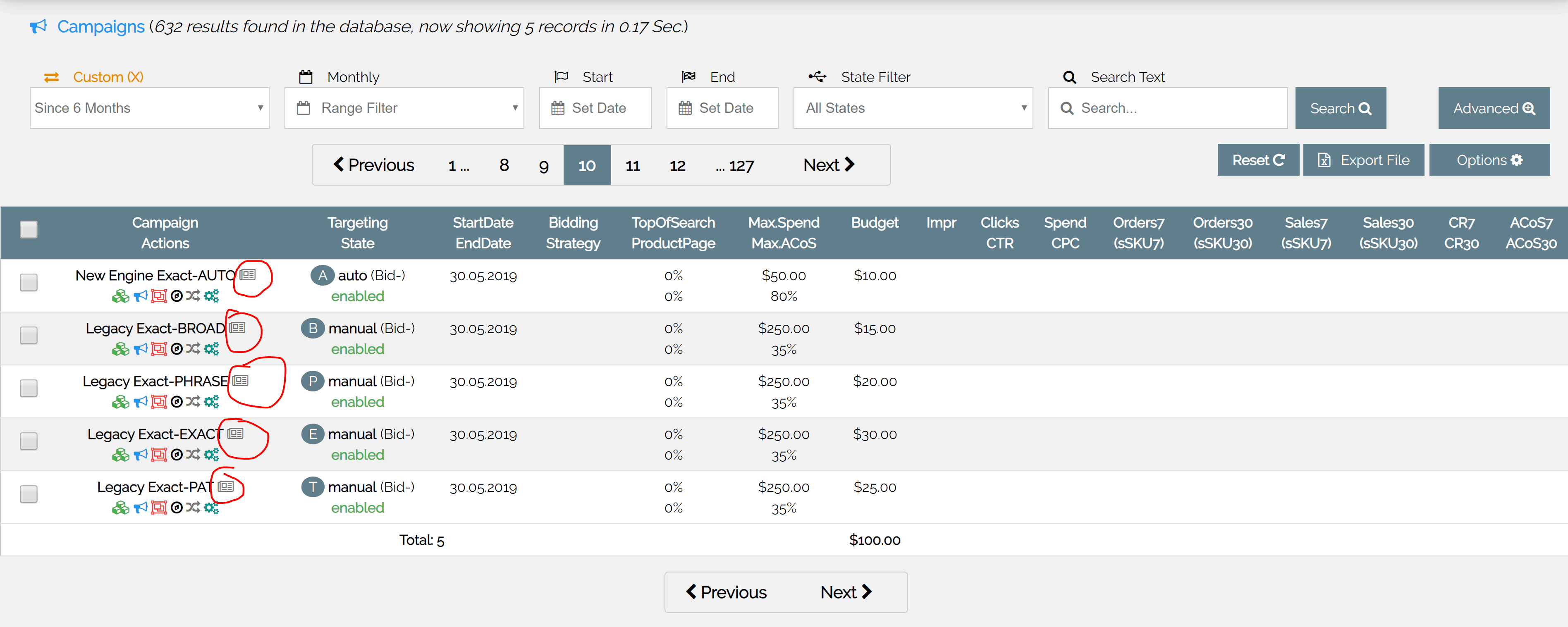Click Previous in the bottom pagination

[x=726, y=592]
